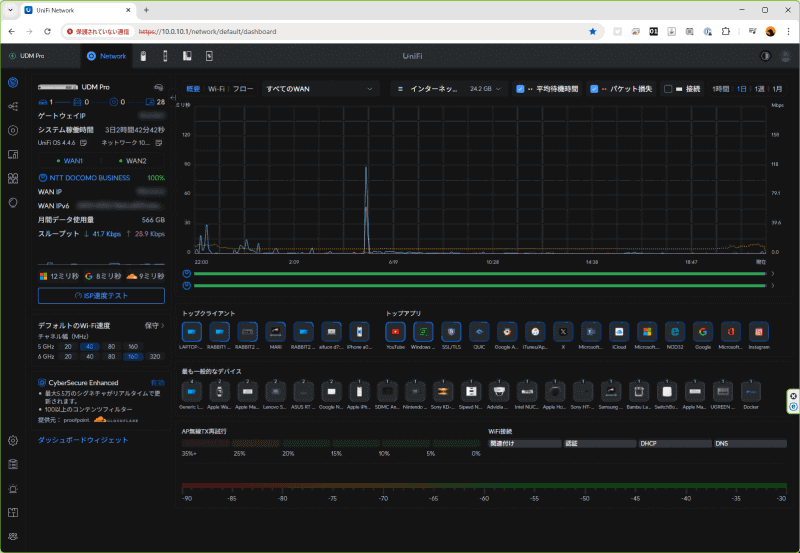Open the Client Devices sidebar icon
800x553 pixels.
pos(13,154)
